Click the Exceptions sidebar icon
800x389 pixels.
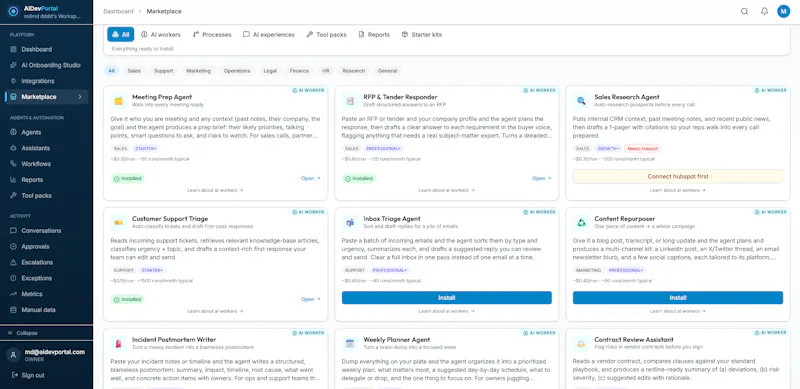[13, 278]
